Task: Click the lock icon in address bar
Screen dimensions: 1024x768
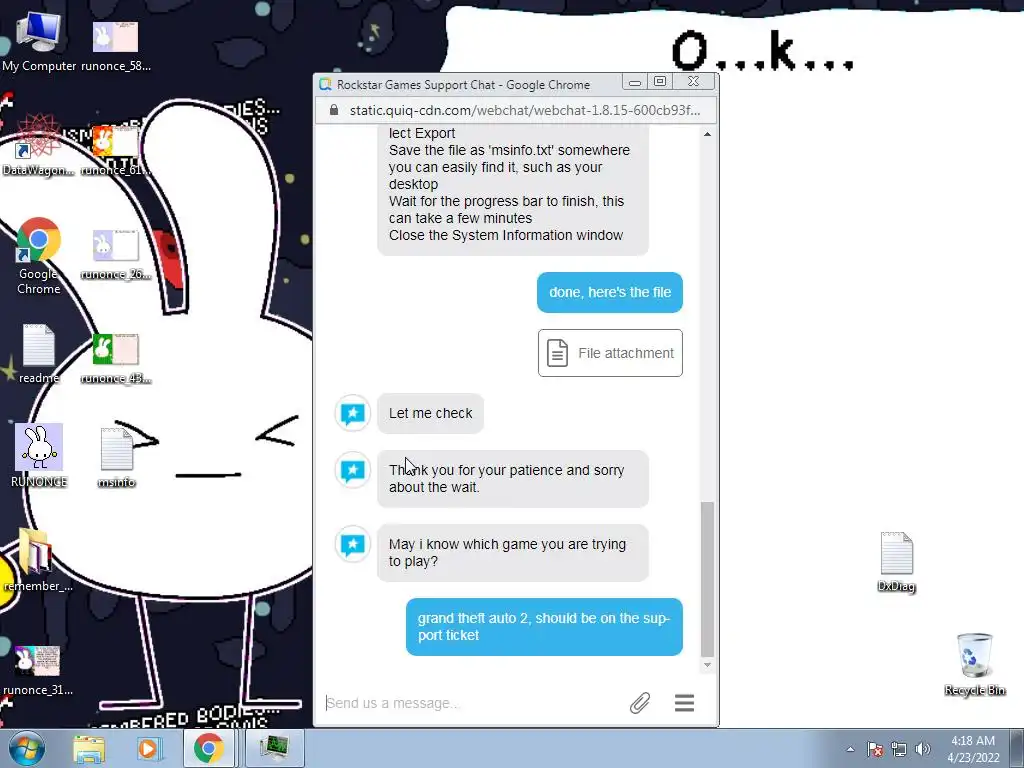Action: [x=334, y=110]
